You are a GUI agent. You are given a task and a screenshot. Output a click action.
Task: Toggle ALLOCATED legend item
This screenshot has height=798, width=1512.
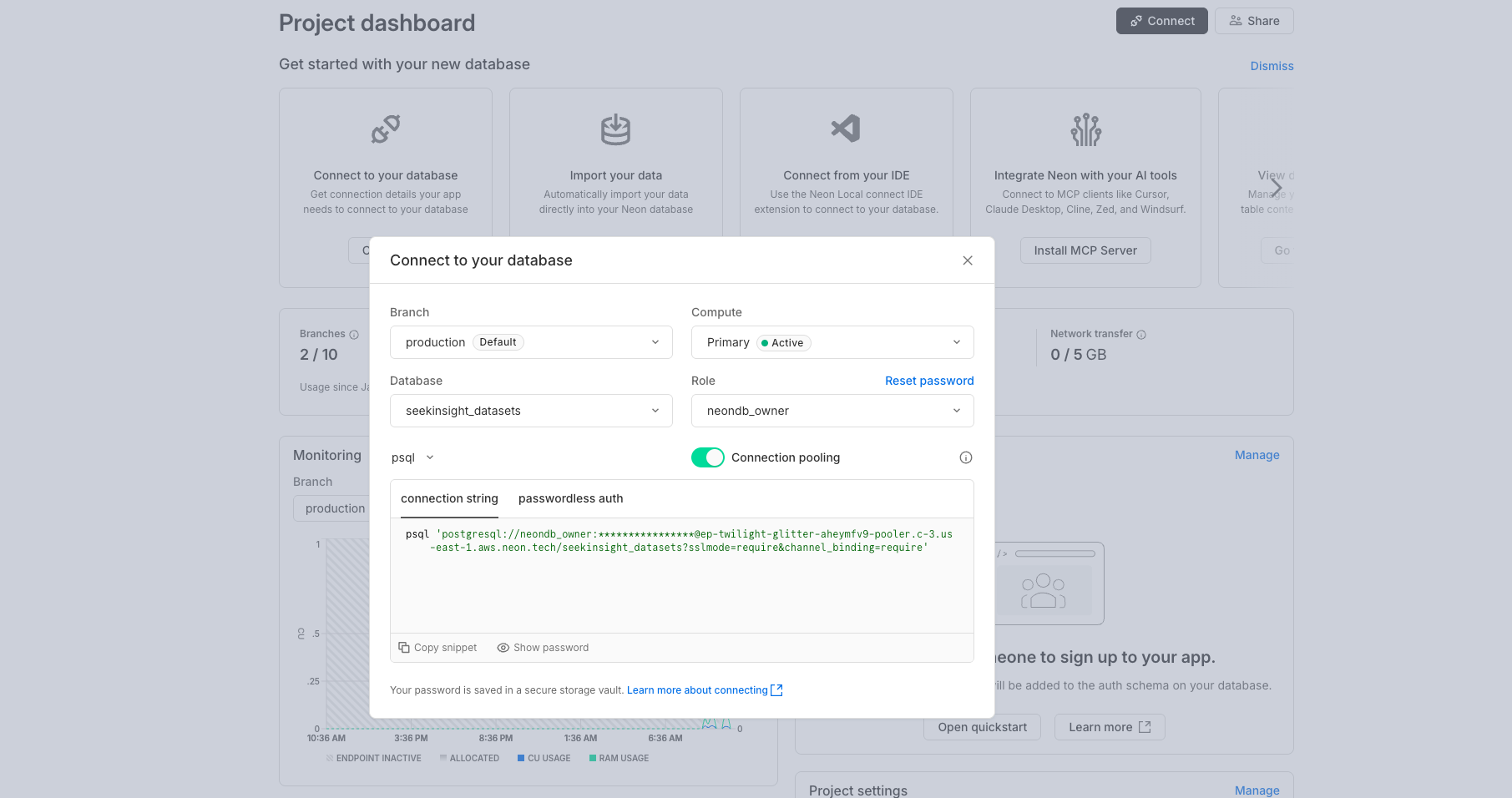pyautogui.click(x=469, y=758)
